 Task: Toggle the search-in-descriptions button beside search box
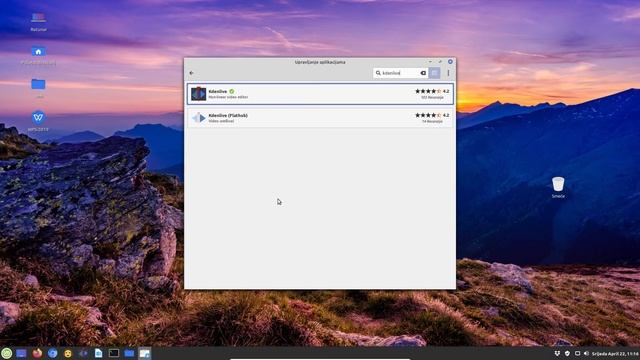click(434, 73)
